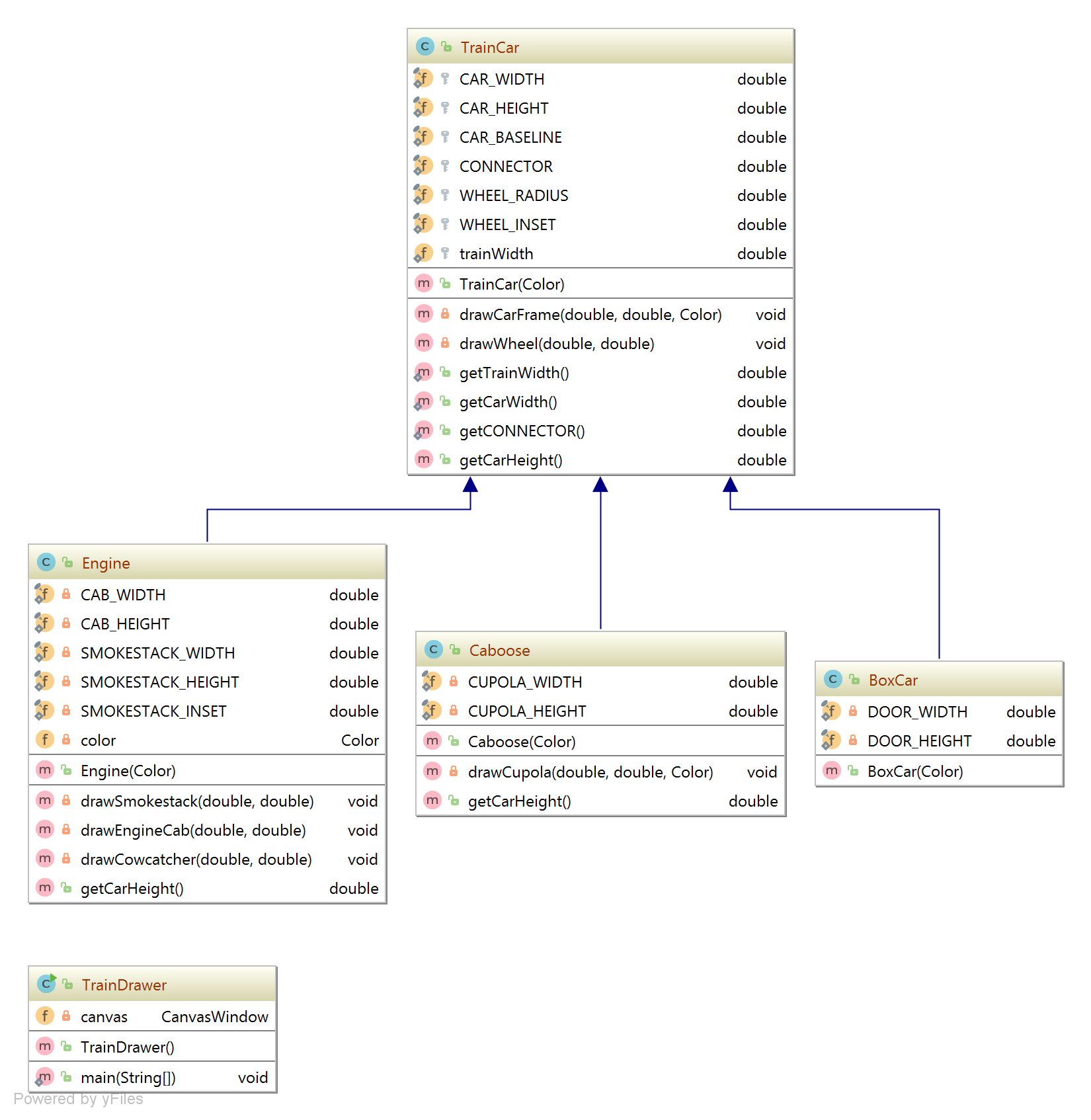Click the Engine class icon
This screenshot has height=1120, width=1091.
click(46, 563)
